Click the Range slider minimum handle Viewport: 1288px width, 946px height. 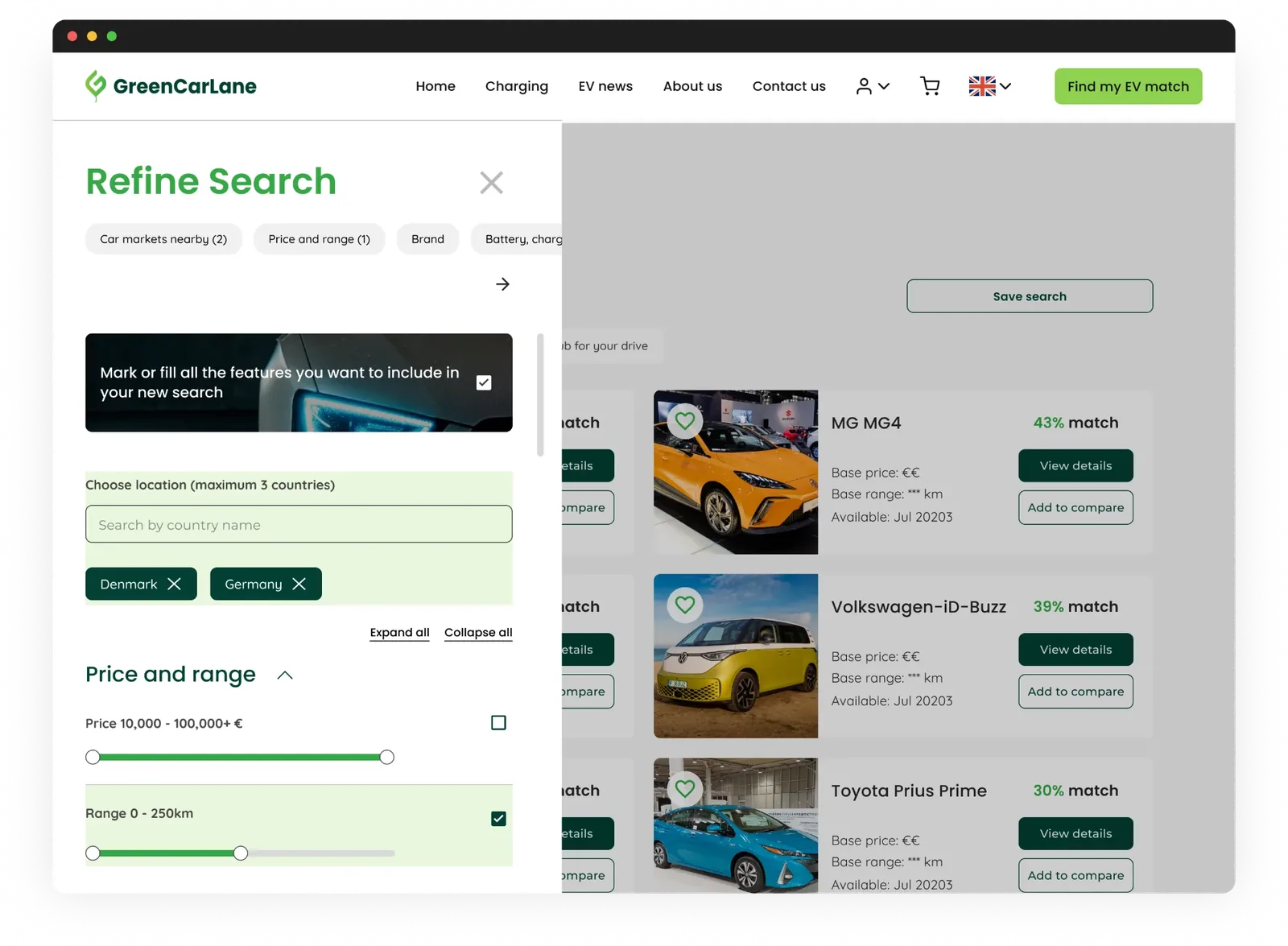click(93, 853)
